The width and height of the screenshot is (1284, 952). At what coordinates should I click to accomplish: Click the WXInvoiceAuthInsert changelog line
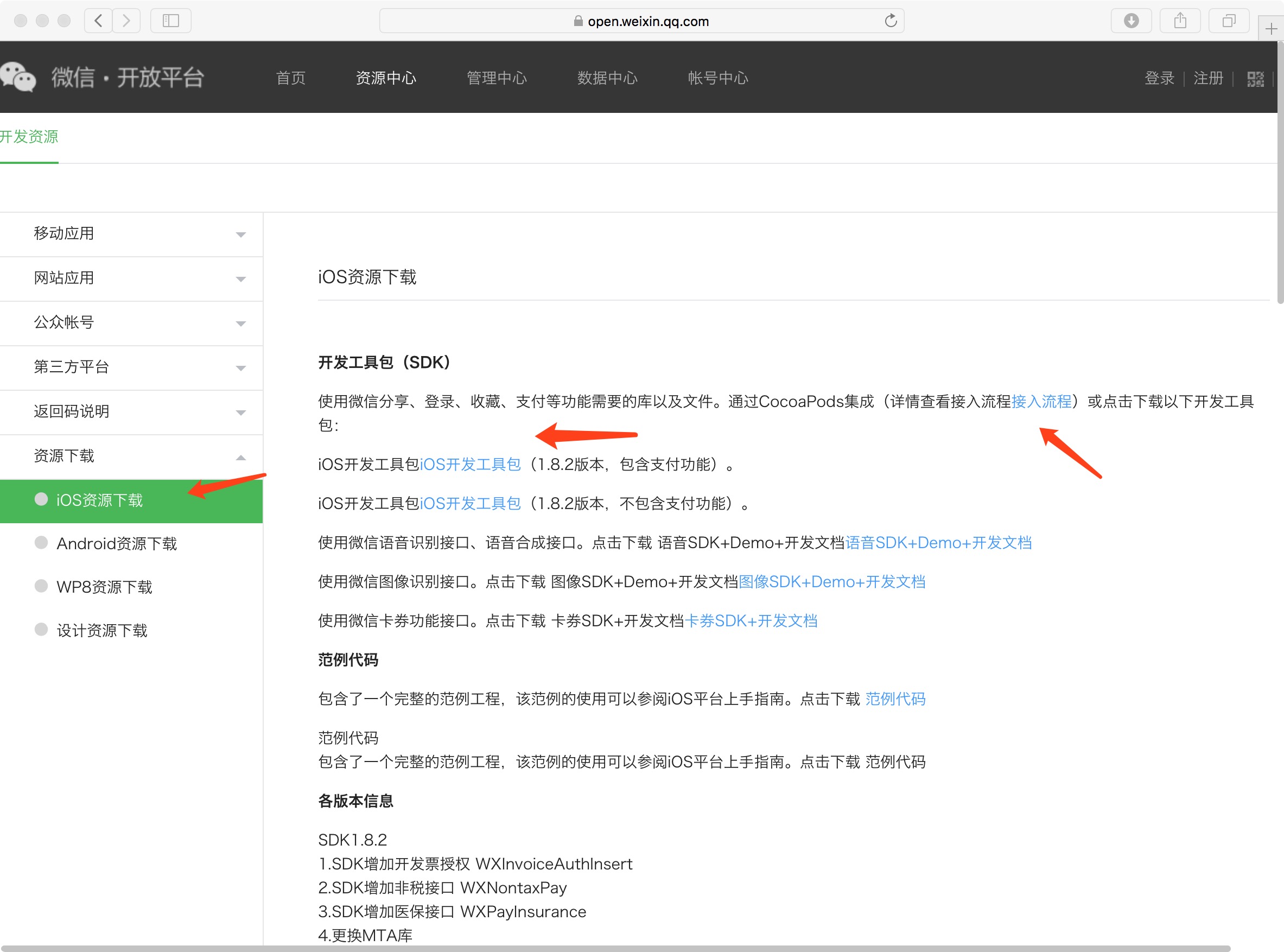click(x=475, y=864)
